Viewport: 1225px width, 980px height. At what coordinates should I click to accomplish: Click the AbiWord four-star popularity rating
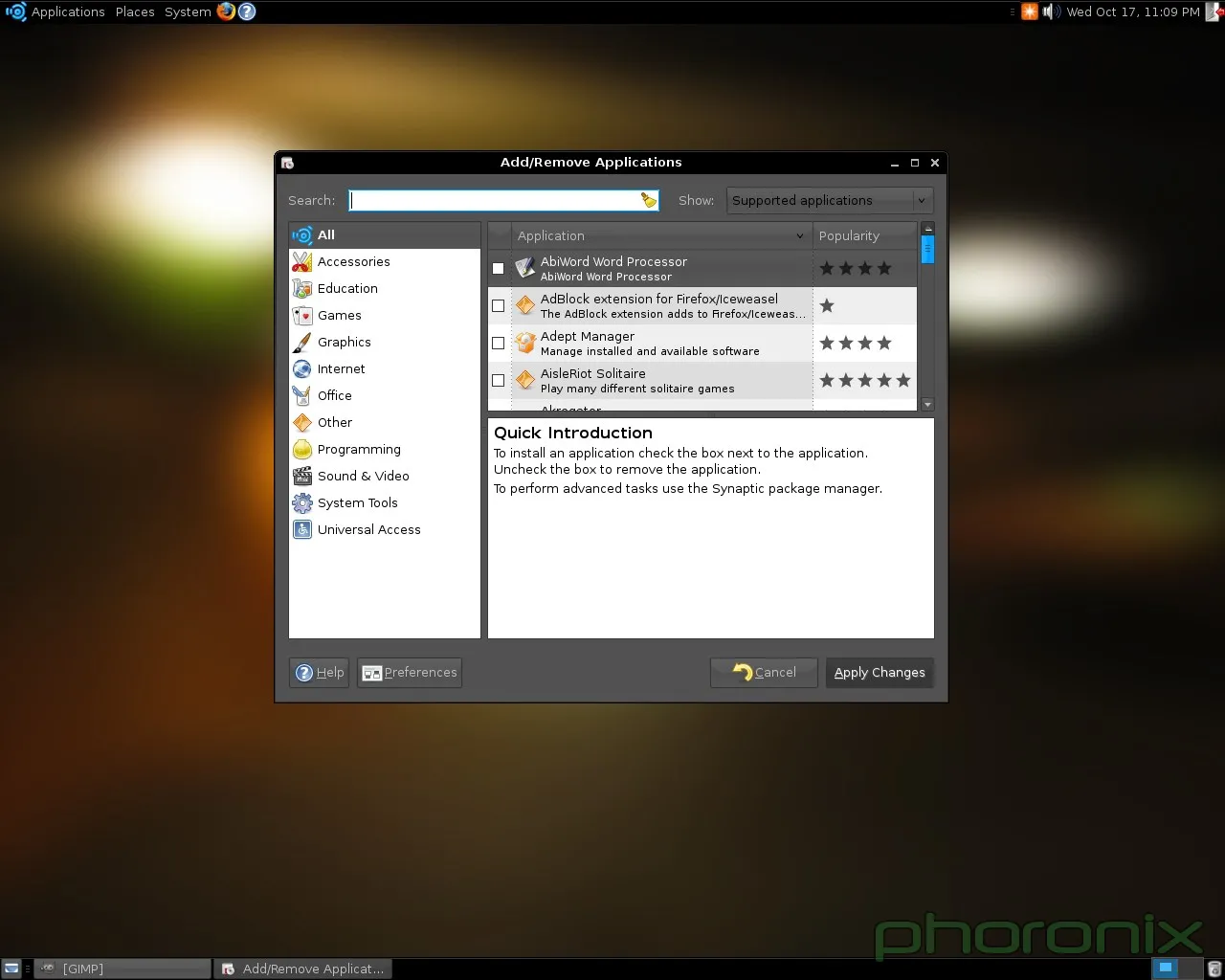pyautogui.click(x=856, y=269)
